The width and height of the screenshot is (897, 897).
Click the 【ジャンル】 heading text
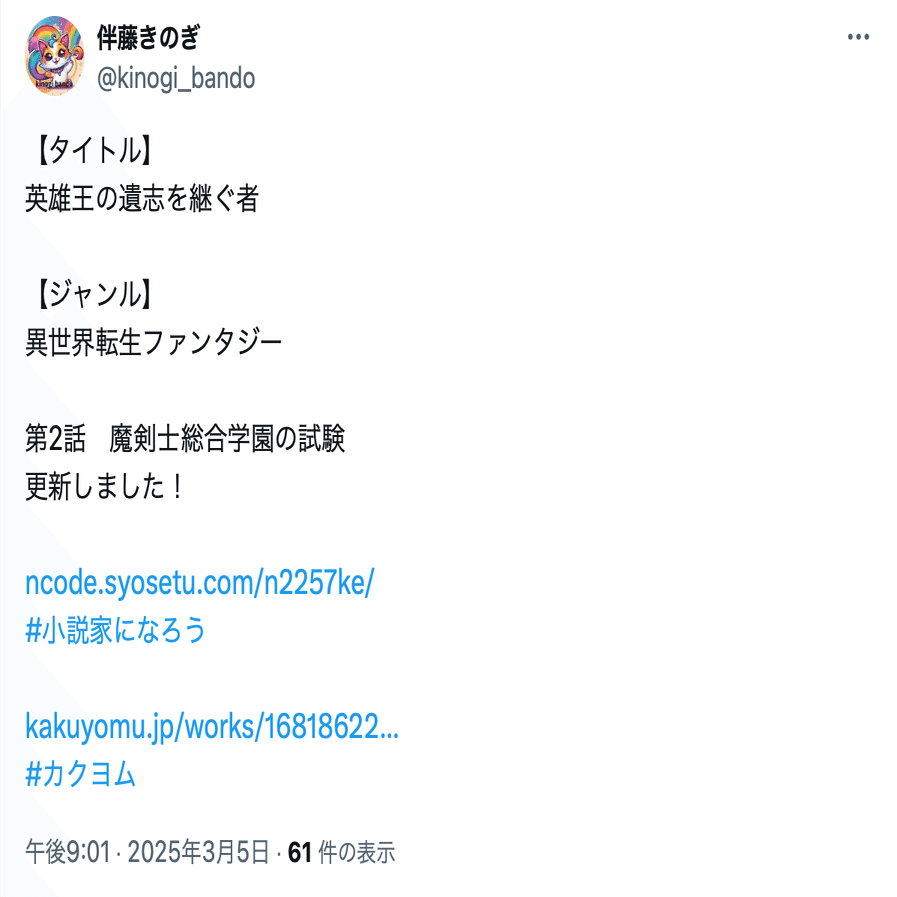pyautogui.click(x=93, y=294)
